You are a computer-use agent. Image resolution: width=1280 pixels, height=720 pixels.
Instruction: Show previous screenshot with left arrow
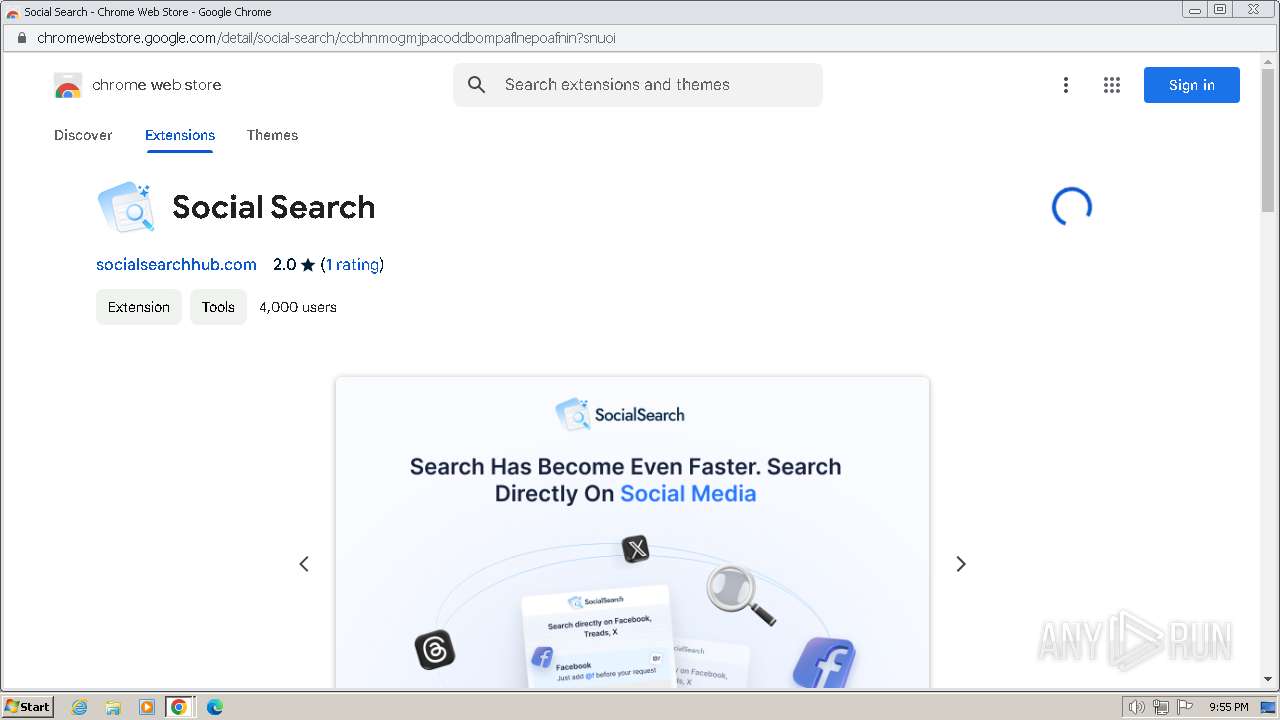click(304, 564)
